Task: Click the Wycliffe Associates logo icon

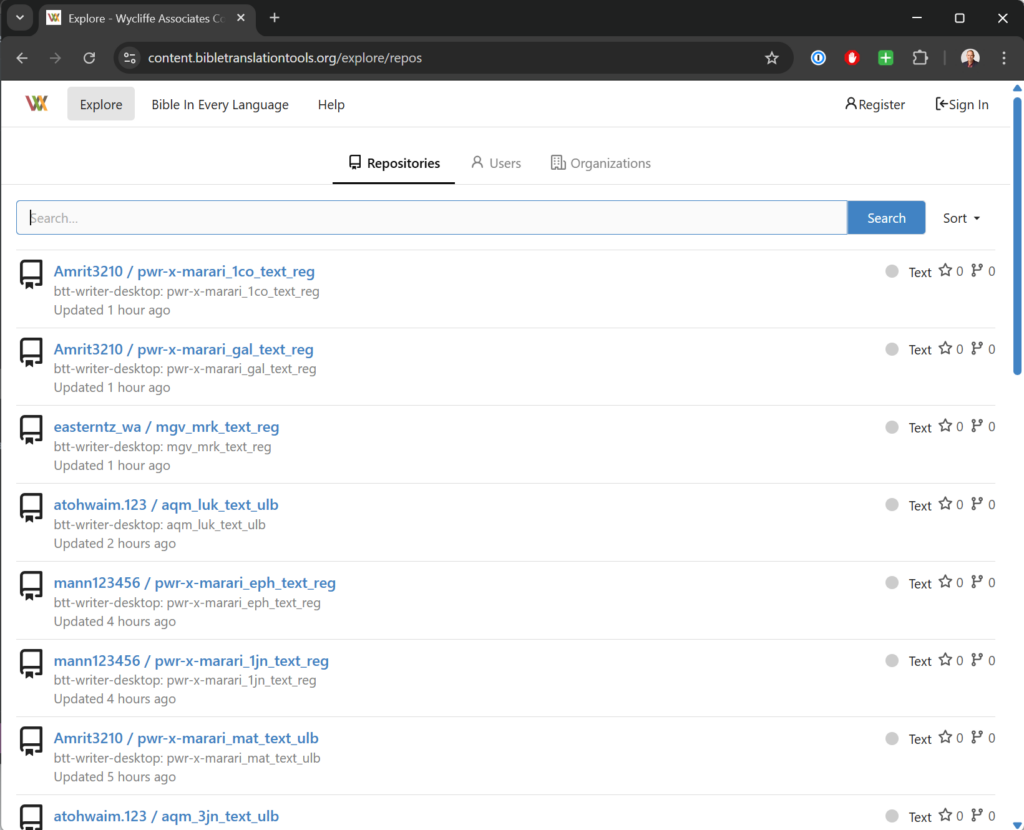Action: [37, 104]
